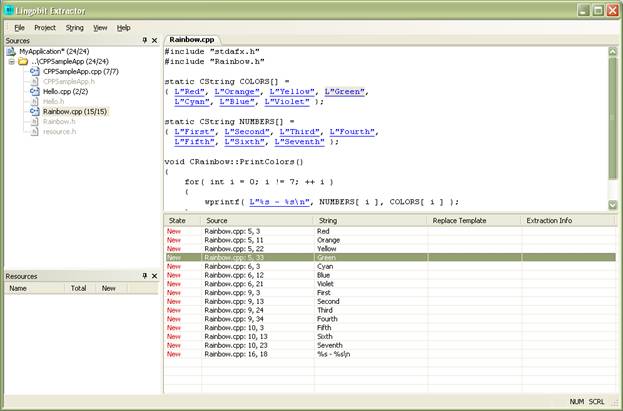The height and width of the screenshot is (411, 623).
Task: Select MyApplication (24/24) in tree
Action: click(54, 51)
